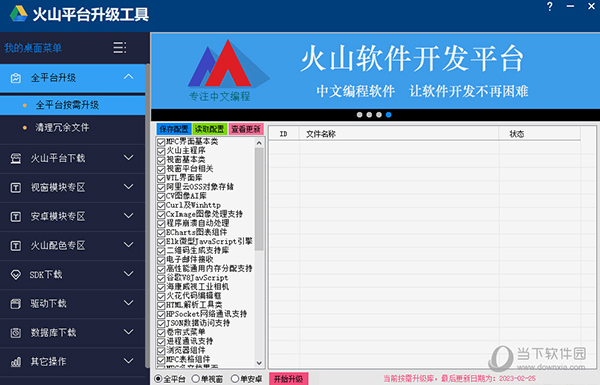Start upgrade with 开始升级 button
Image resolution: width=600 pixels, height=385 pixels.
[x=289, y=379]
